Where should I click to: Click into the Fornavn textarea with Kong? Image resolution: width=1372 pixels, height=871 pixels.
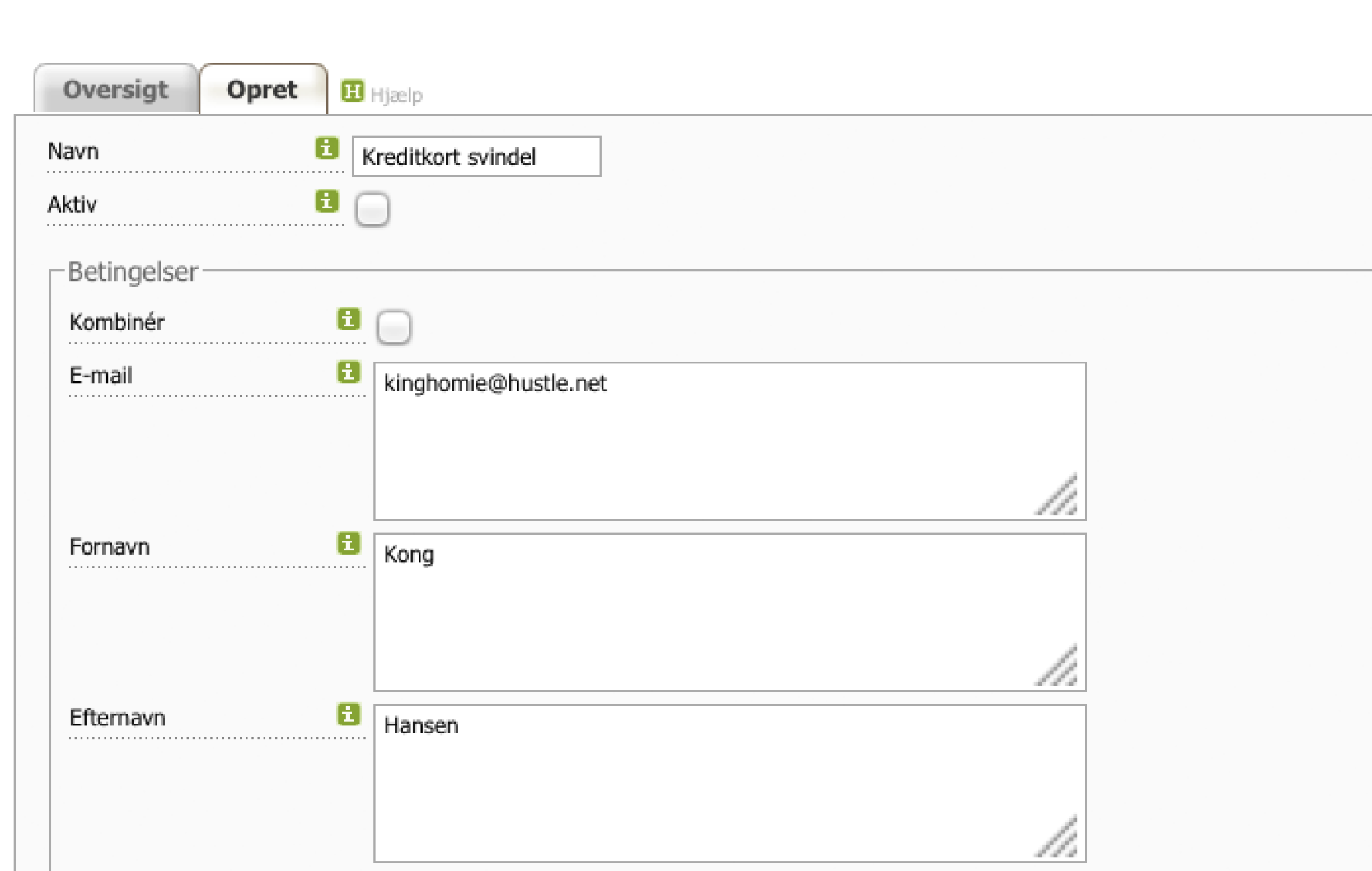[730, 612]
